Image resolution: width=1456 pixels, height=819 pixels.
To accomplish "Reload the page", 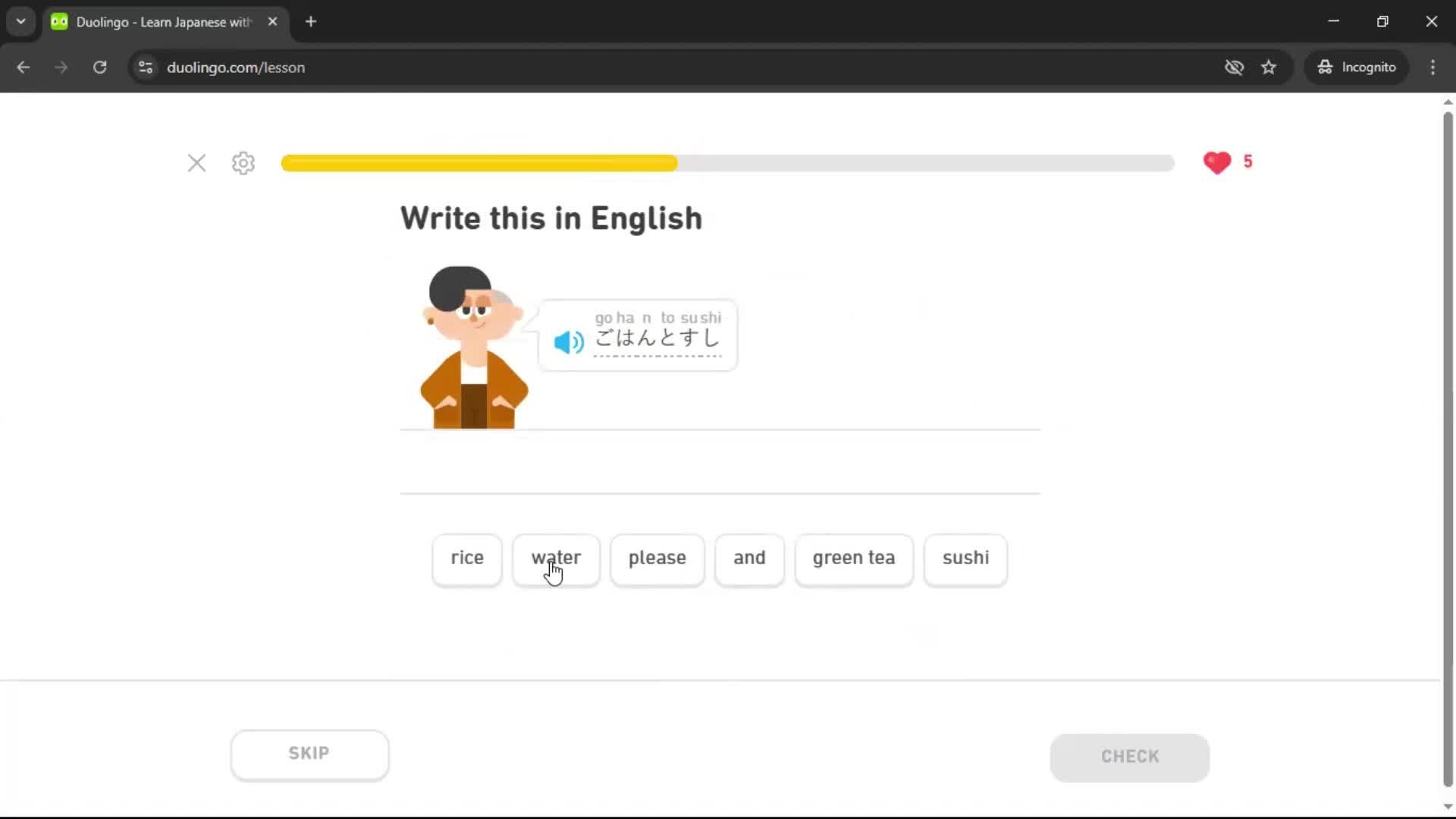I will [99, 67].
